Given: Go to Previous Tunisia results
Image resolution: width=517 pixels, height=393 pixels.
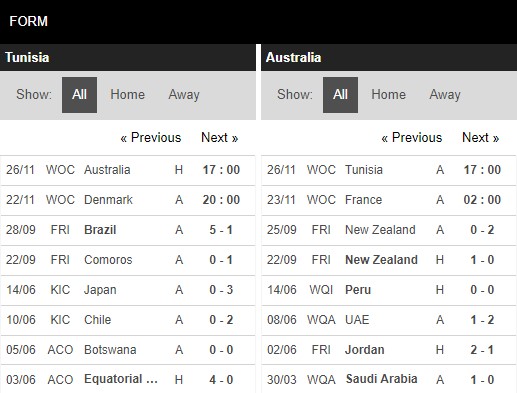Looking at the screenshot, I should click(x=151, y=138).
